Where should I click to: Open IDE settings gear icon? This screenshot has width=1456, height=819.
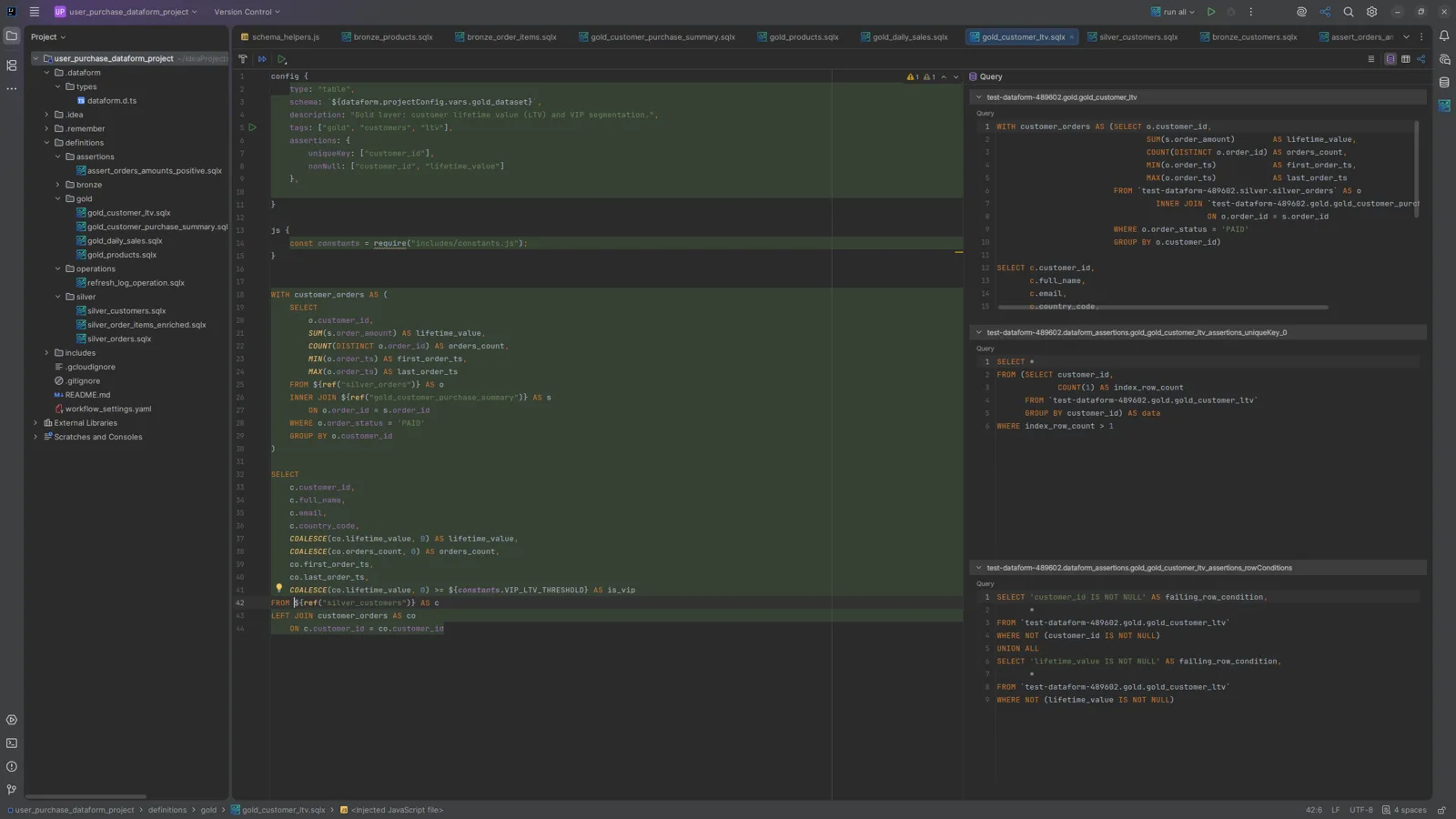click(x=1372, y=12)
